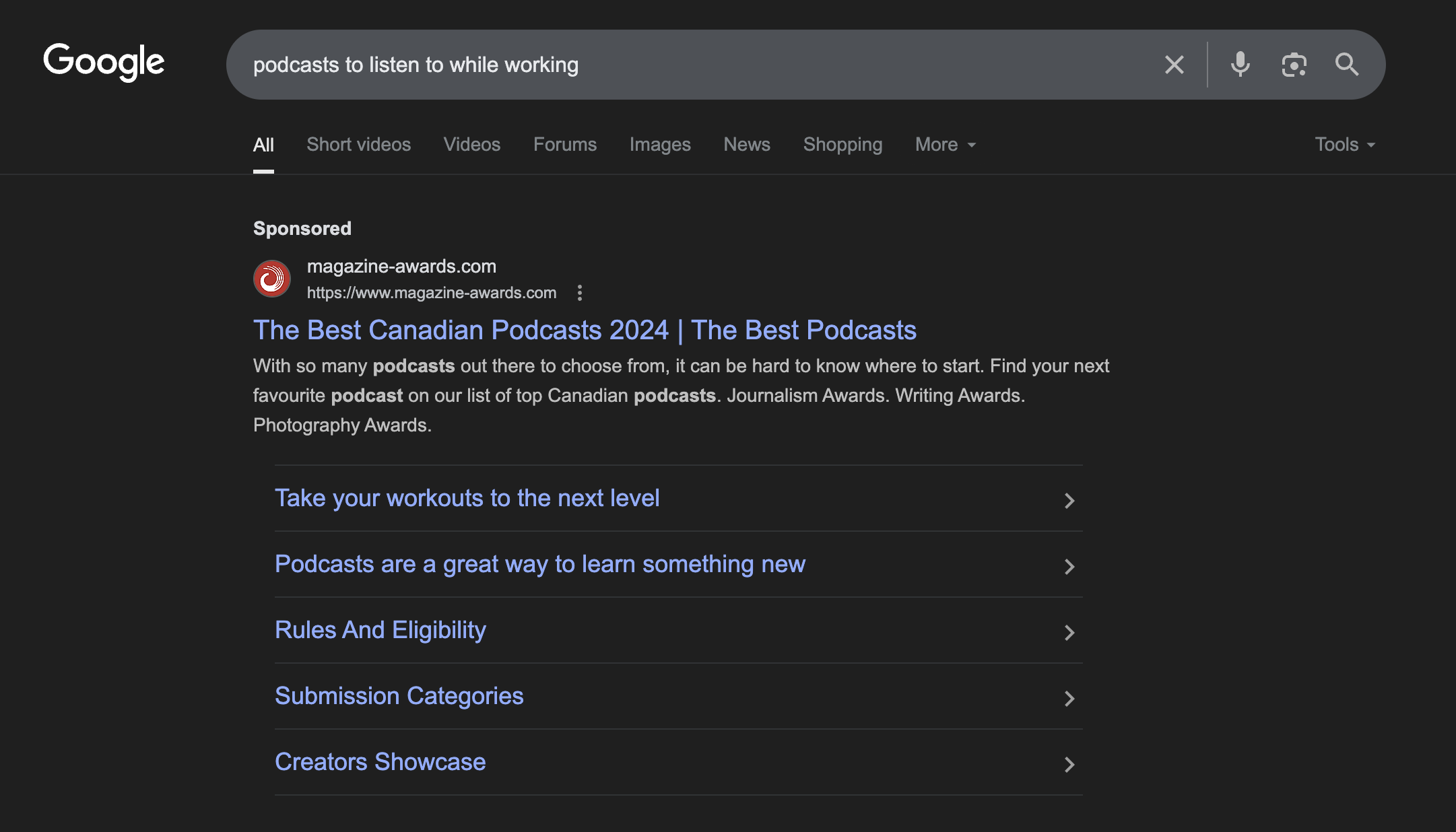
Task: Switch to the Images tab
Action: click(x=660, y=145)
